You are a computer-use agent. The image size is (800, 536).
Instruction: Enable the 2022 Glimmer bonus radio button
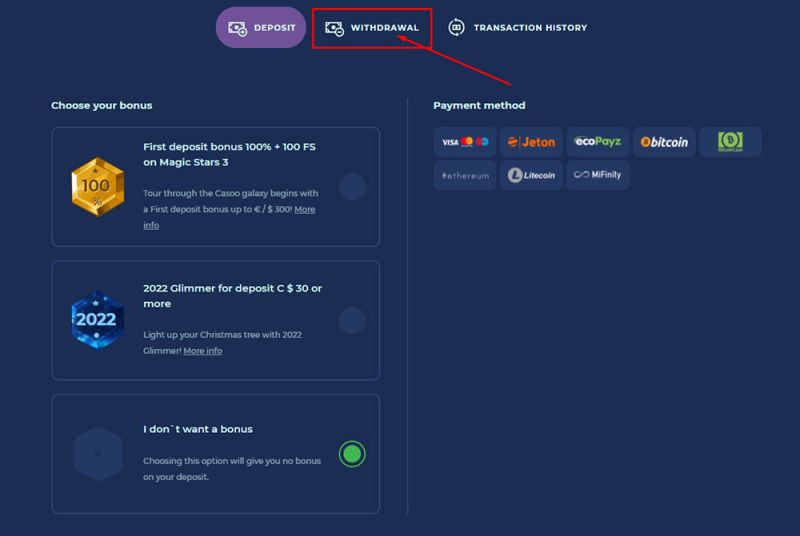coord(352,320)
